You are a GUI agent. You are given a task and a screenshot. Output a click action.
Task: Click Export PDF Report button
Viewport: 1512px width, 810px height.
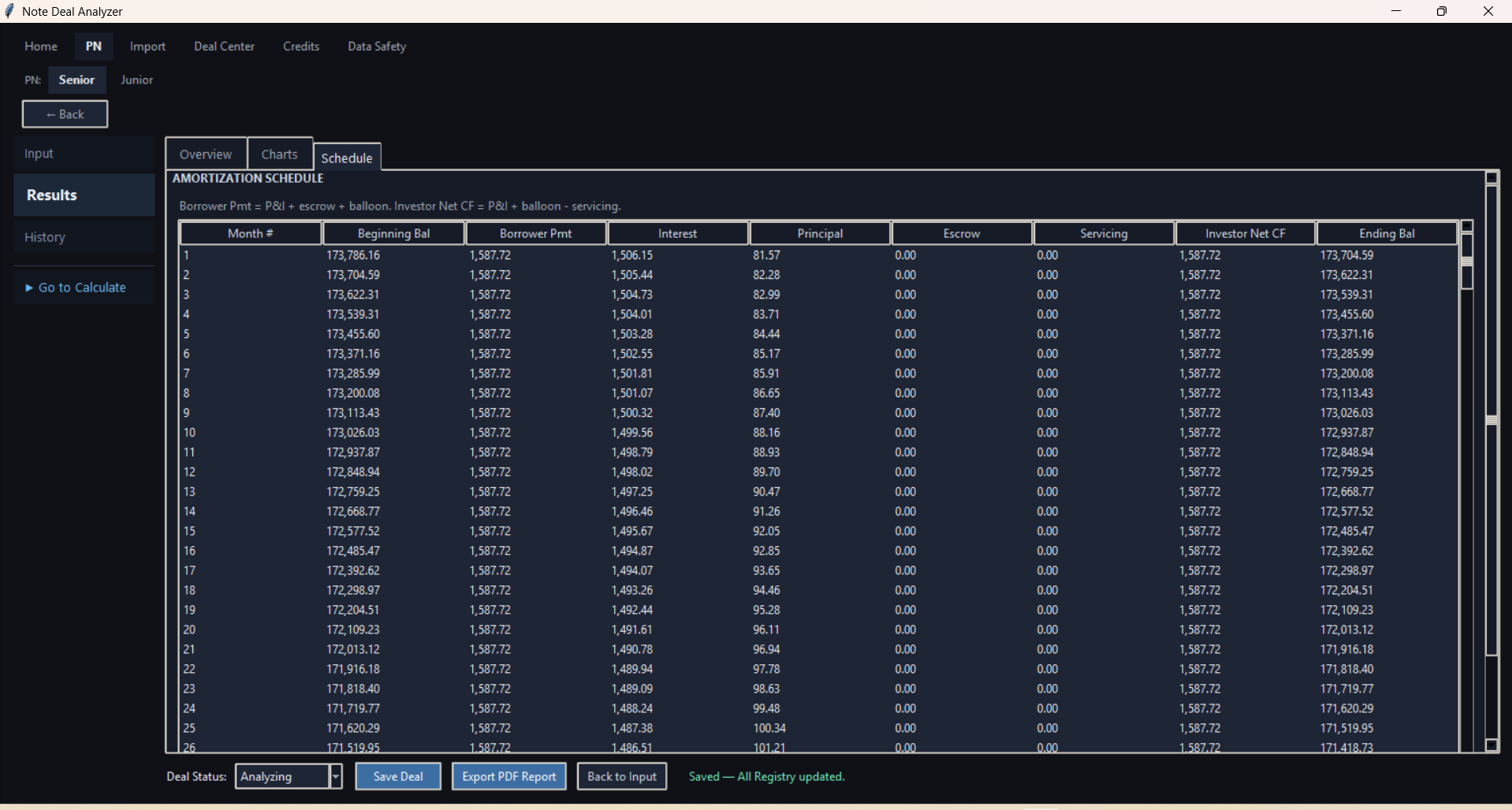[509, 776]
